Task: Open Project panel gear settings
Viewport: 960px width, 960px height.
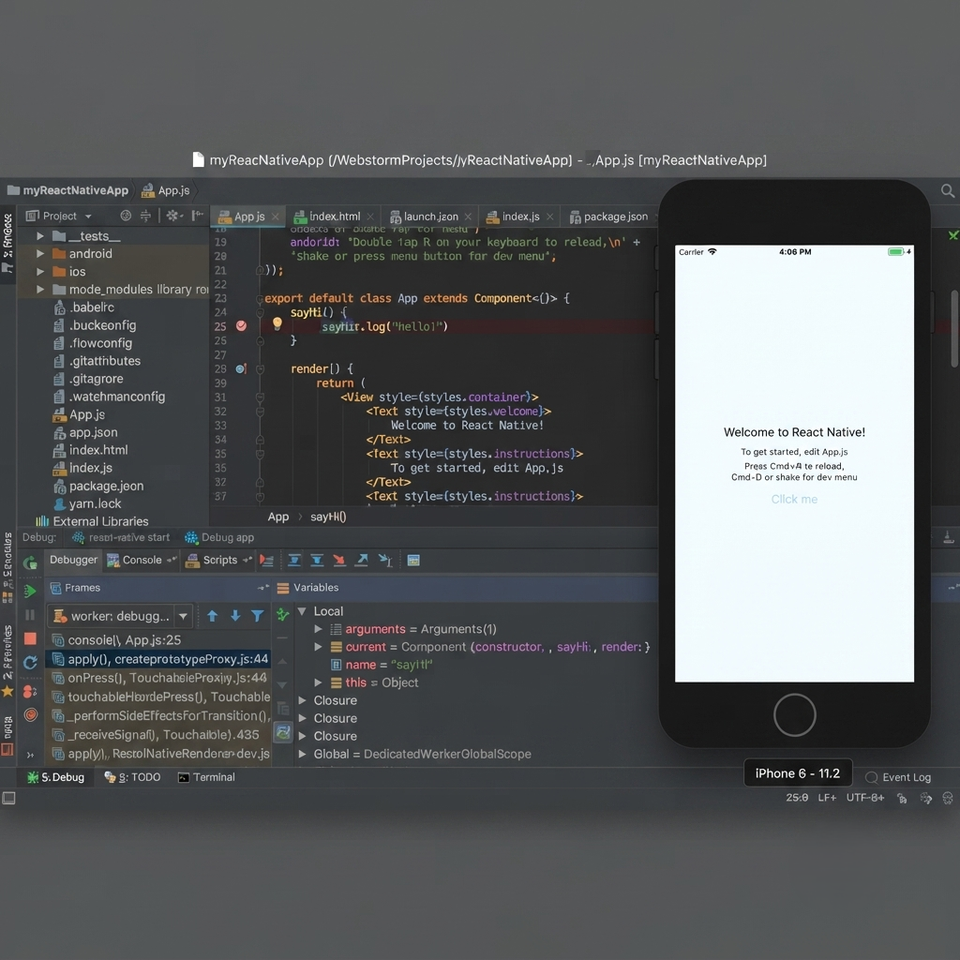Action: [x=174, y=216]
